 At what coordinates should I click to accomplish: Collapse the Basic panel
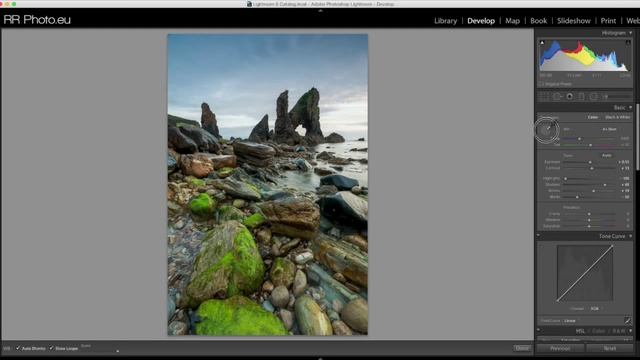631,107
